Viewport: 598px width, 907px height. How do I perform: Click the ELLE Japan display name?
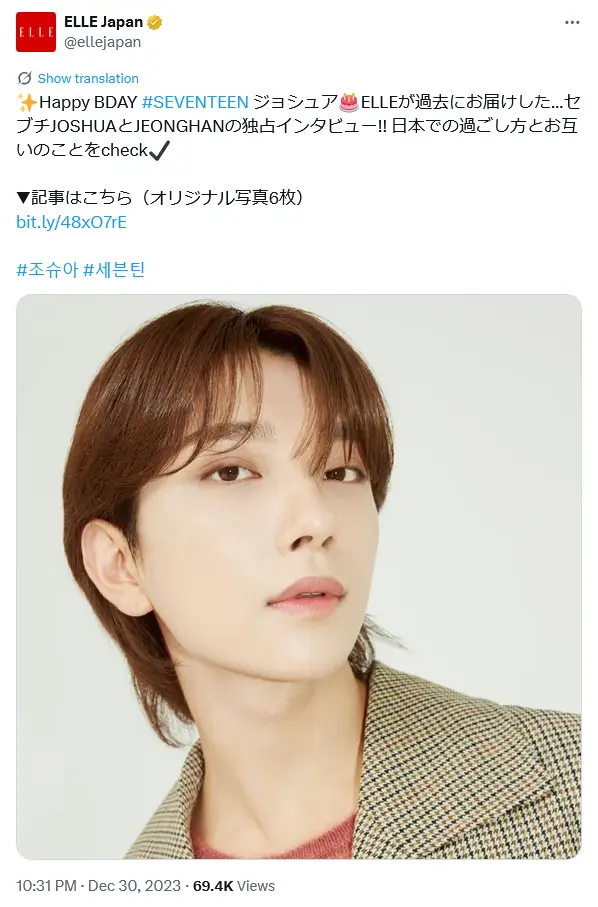pos(104,22)
